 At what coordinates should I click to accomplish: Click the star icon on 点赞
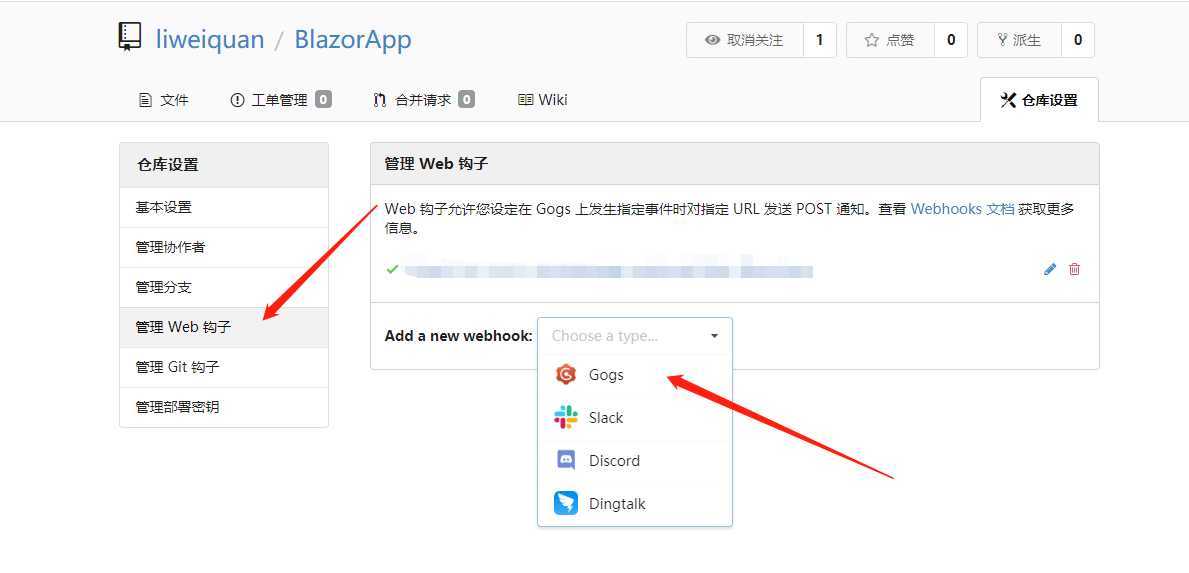point(872,40)
